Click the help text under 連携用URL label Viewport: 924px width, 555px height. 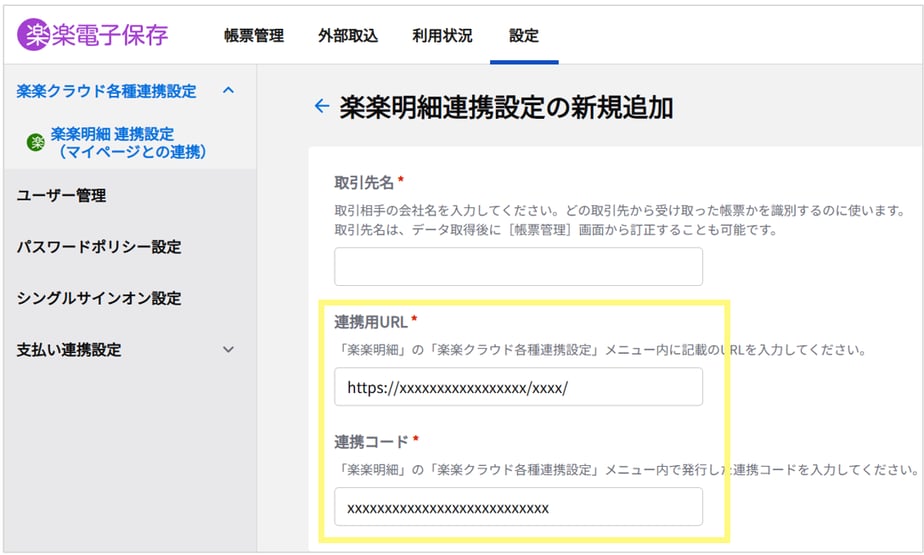click(600, 350)
